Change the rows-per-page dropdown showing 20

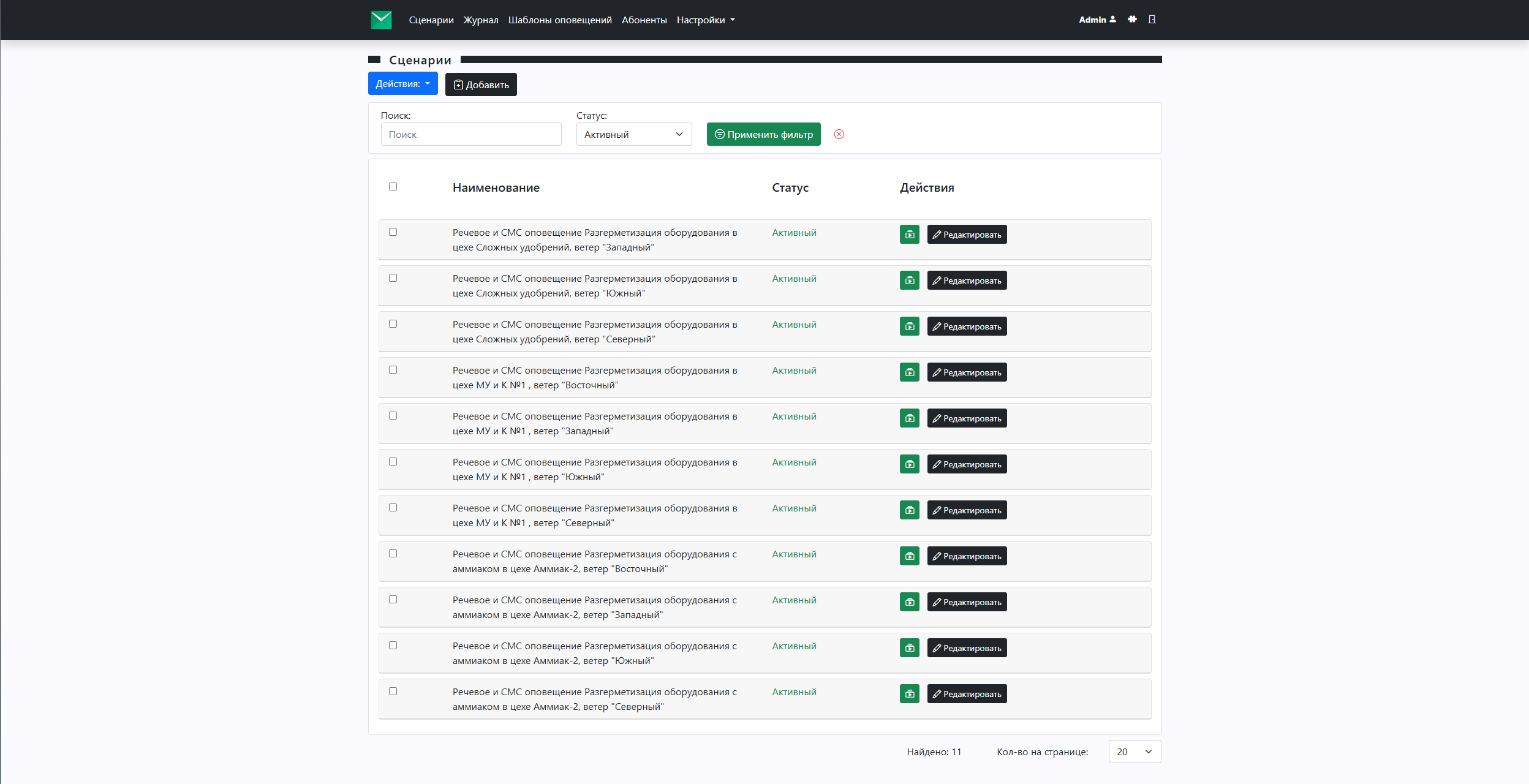coord(1134,752)
